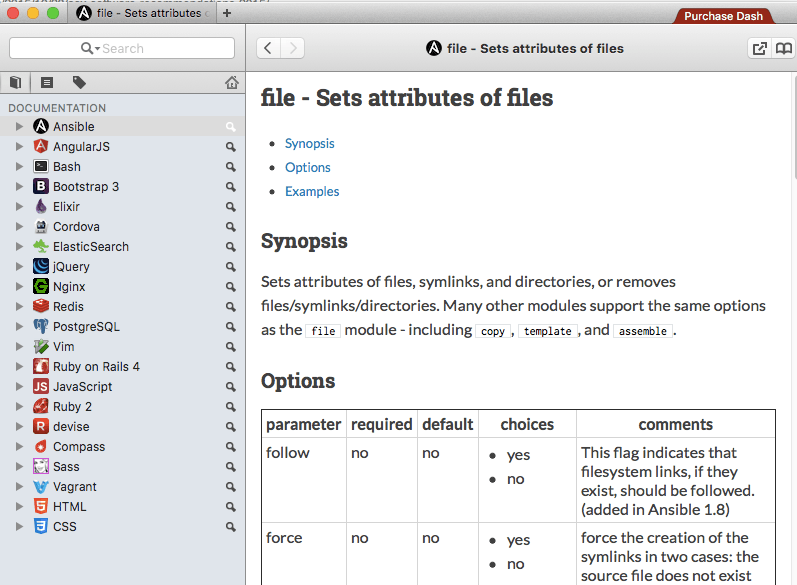797x585 pixels.
Task: Search within the ElasticSearch docset
Action: coord(231,247)
